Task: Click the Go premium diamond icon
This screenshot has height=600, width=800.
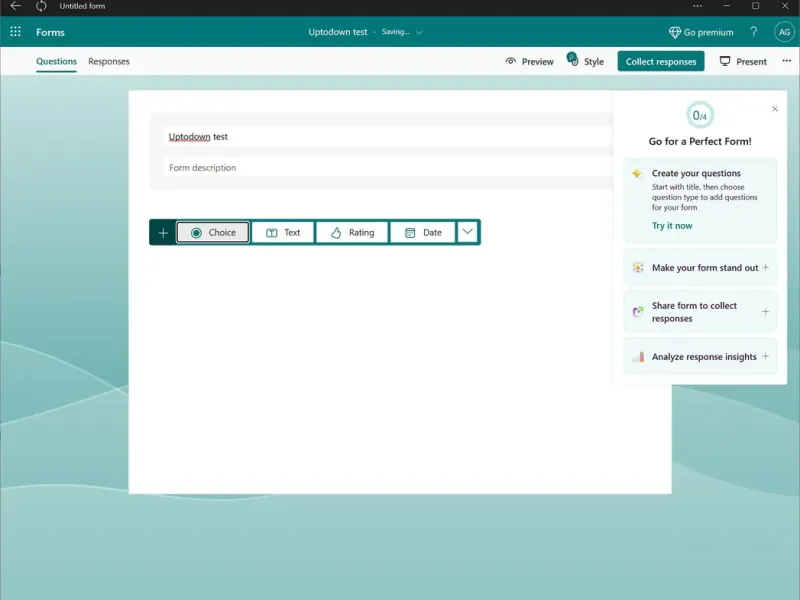Action: 674,32
